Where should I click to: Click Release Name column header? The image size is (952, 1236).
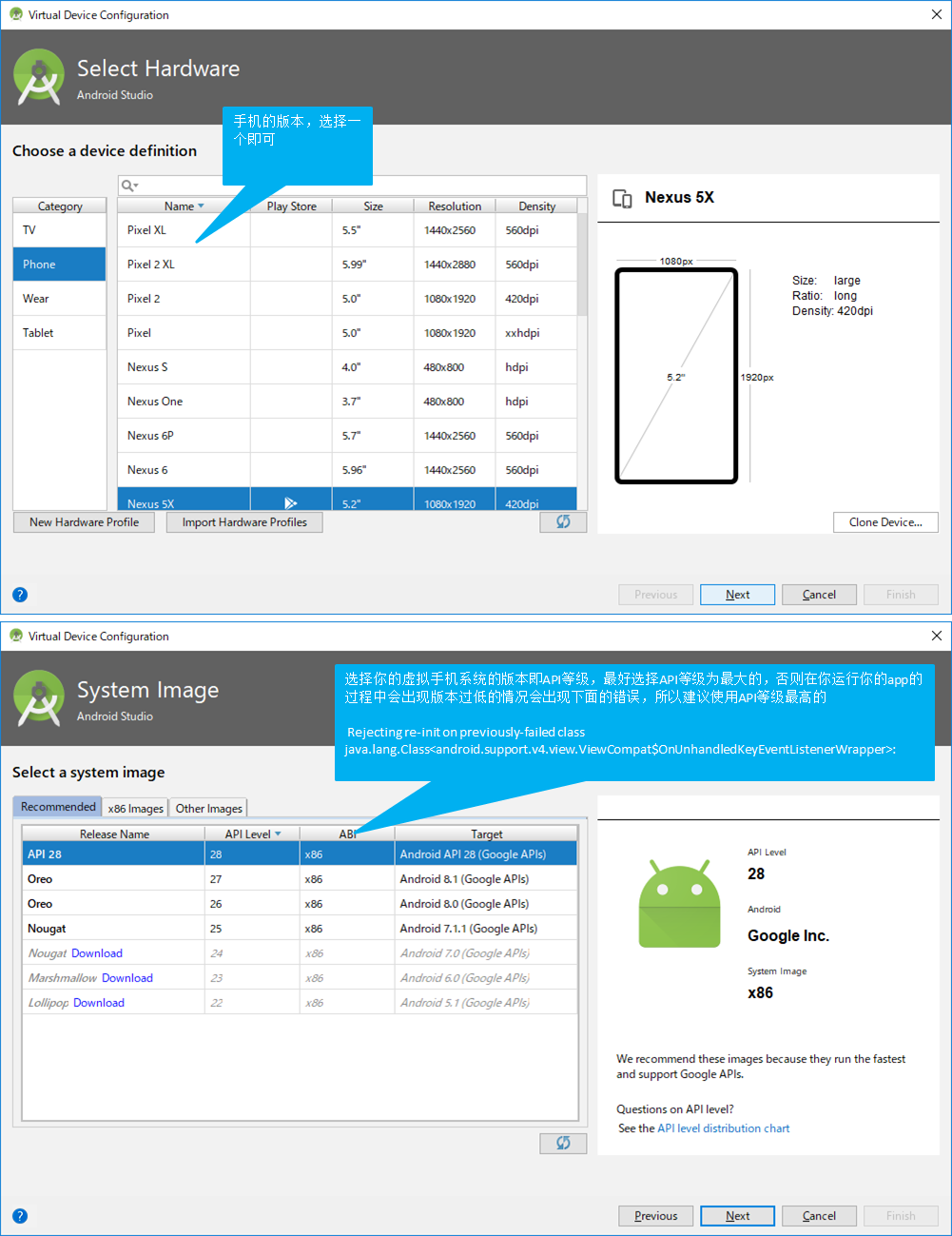(x=114, y=834)
